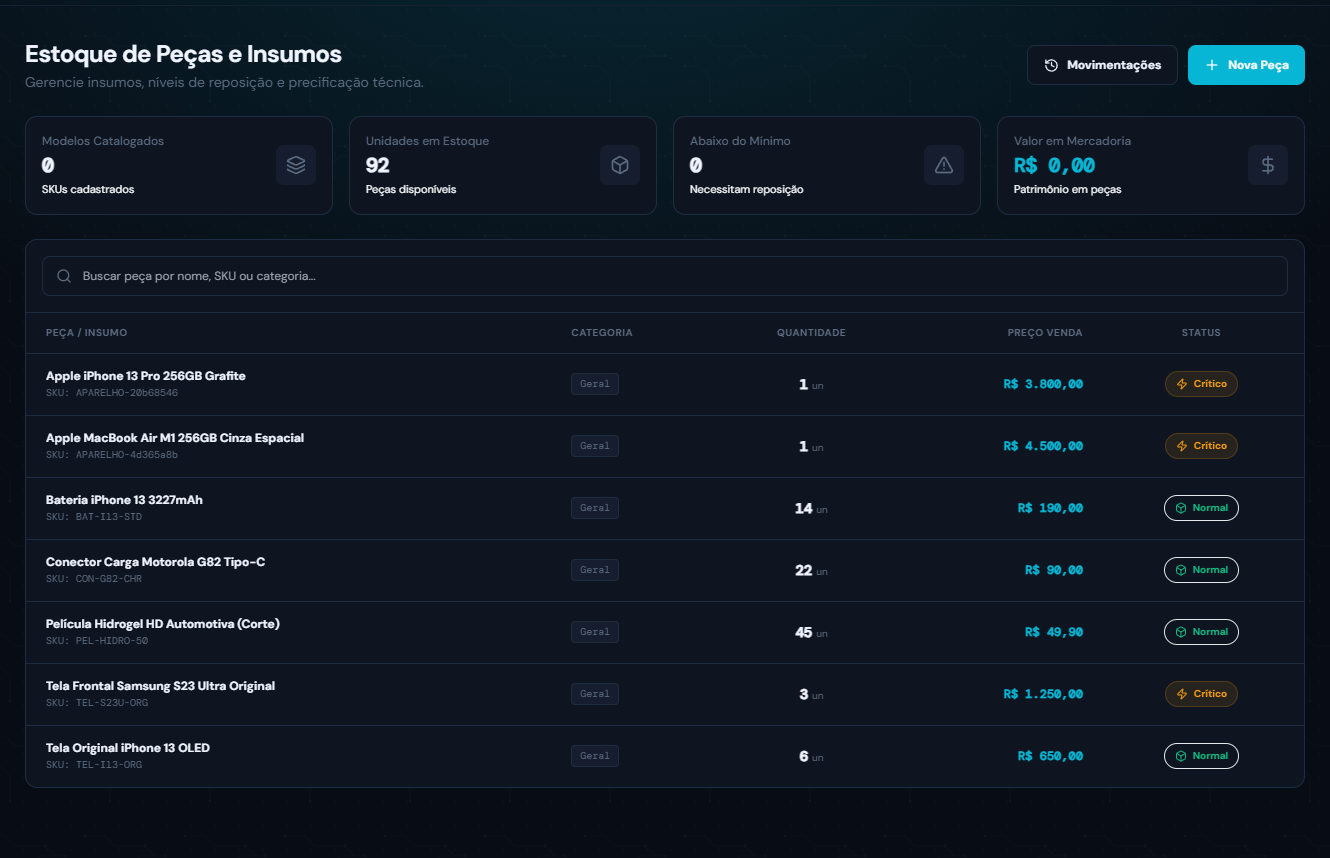Click the quantity 22 un
This screenshot has width=1330, height=858.
(x=811, y=570)
